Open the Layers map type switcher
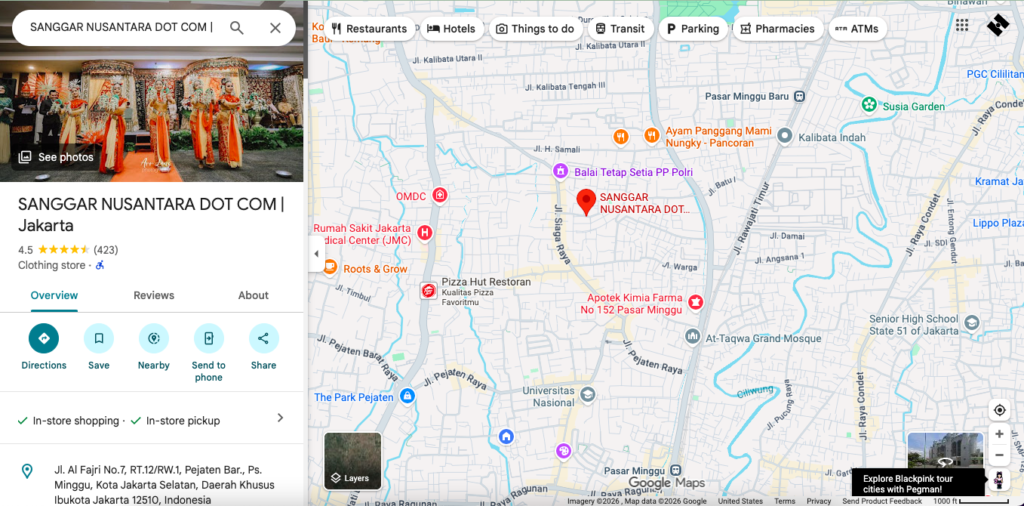 pyautogui.click(x=352, y=461)
